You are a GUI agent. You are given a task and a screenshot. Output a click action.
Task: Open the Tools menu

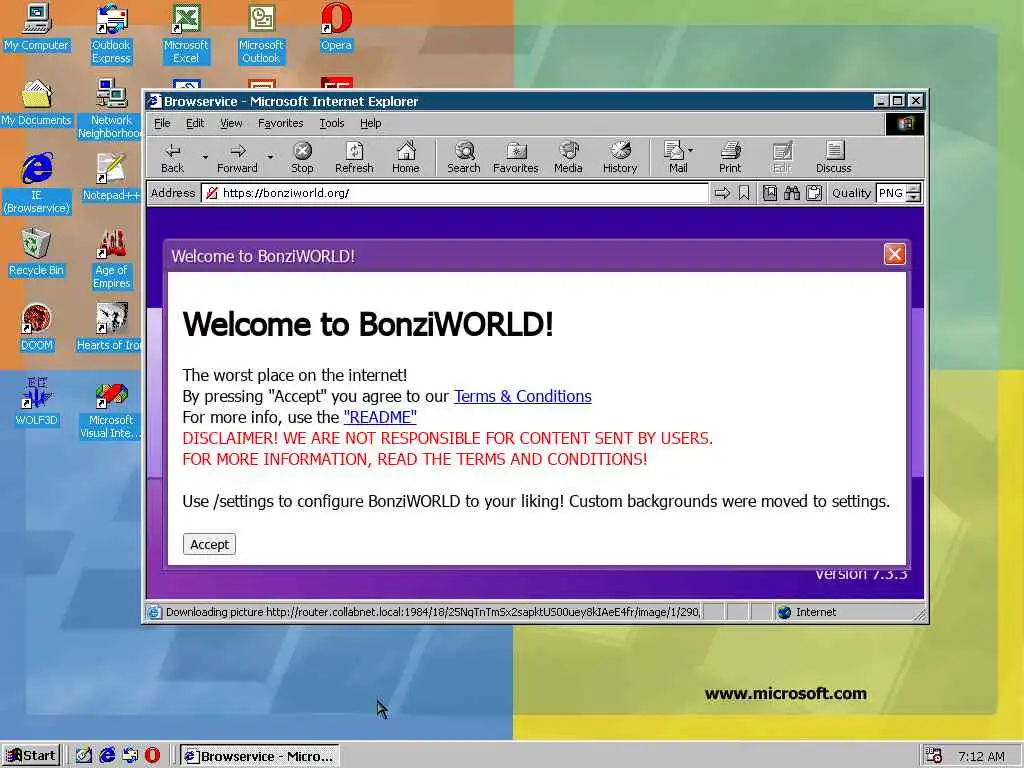pyautogui.click(x=332, y=123)
